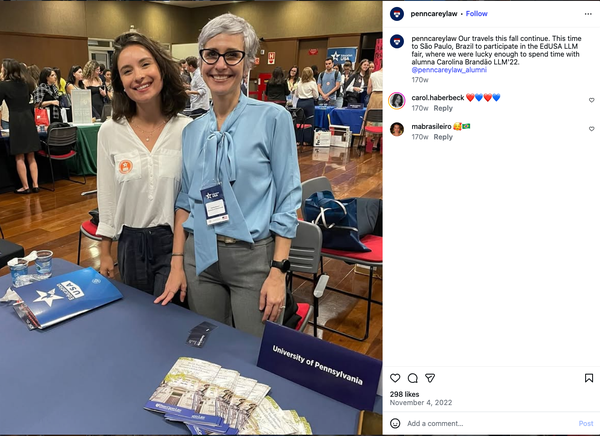The image size is (600, 436).
Task: Like carol.haberbeck's comment with small heart
Action: 592,100
